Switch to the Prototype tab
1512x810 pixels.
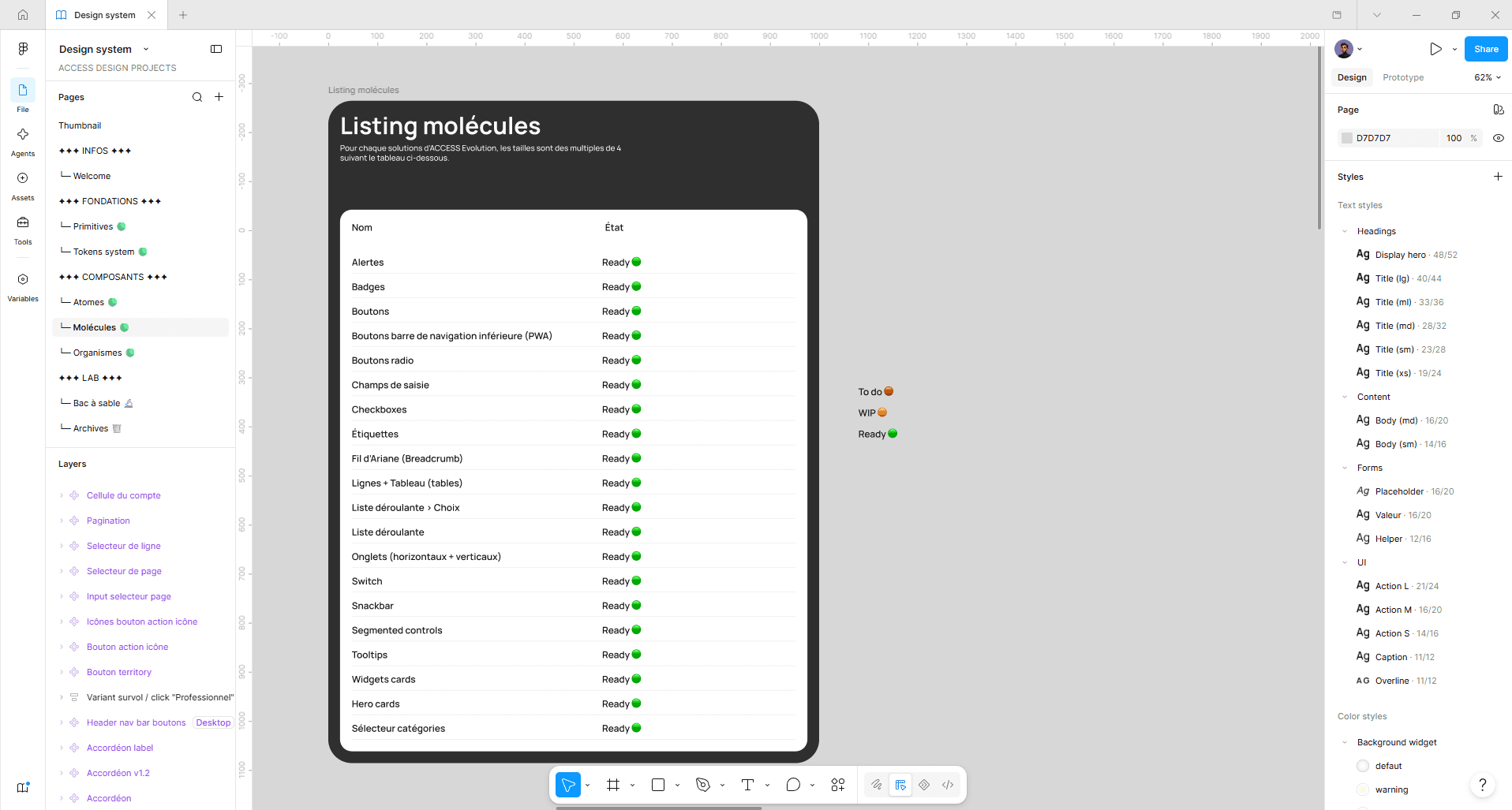[x=1403, y=77]
